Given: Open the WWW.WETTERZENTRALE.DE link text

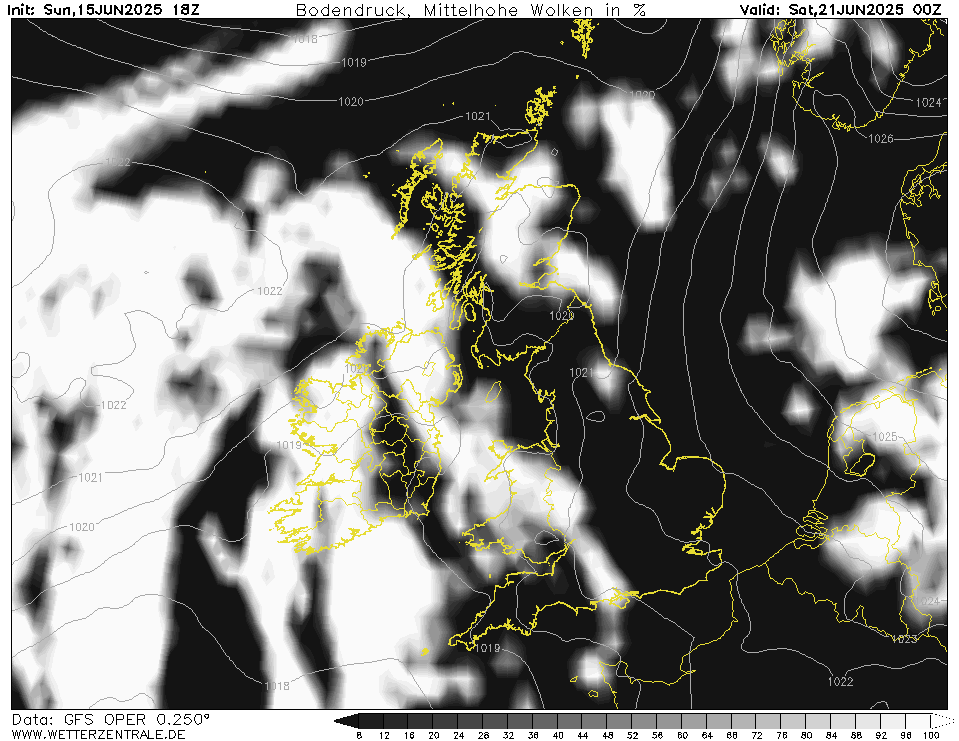Looking at the screenshot, I should pyautogui.click(x=98, y=734).
